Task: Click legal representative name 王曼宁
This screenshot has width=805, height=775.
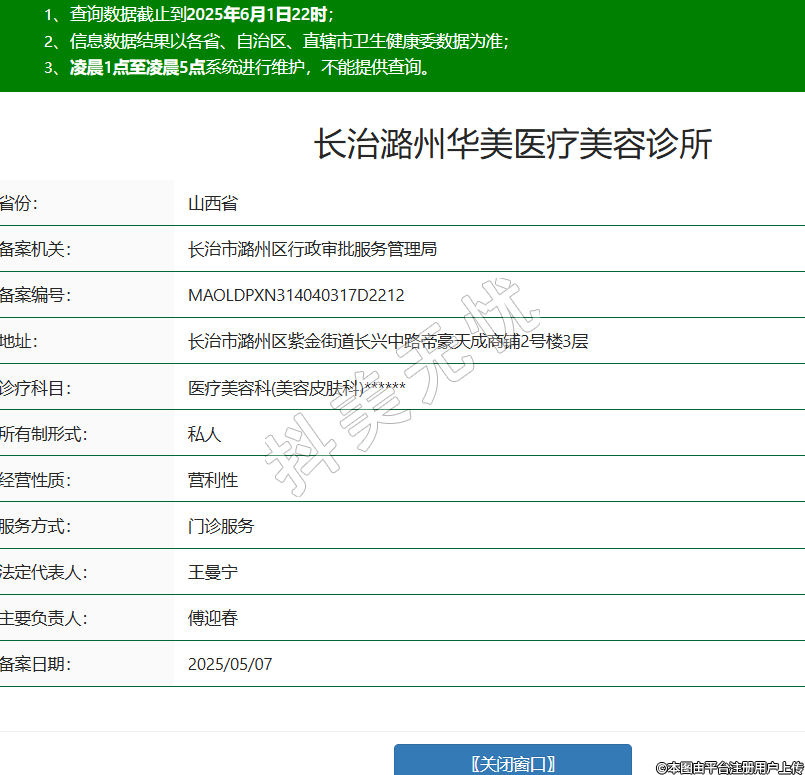Action: pyautogui.click(x=213, y=572)
